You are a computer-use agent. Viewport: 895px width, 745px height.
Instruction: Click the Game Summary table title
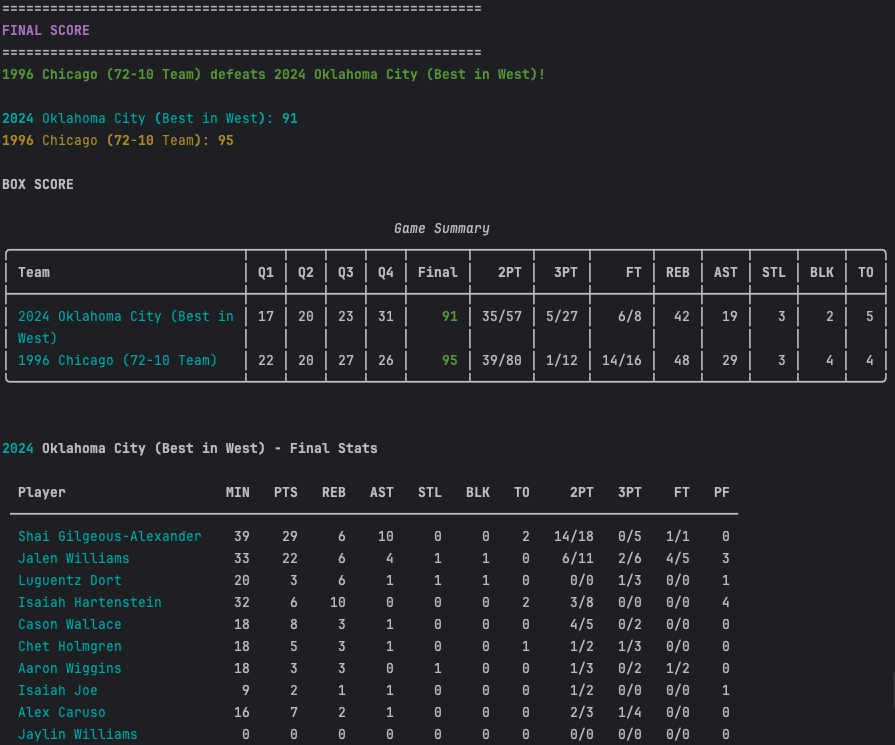coord(441,229)
